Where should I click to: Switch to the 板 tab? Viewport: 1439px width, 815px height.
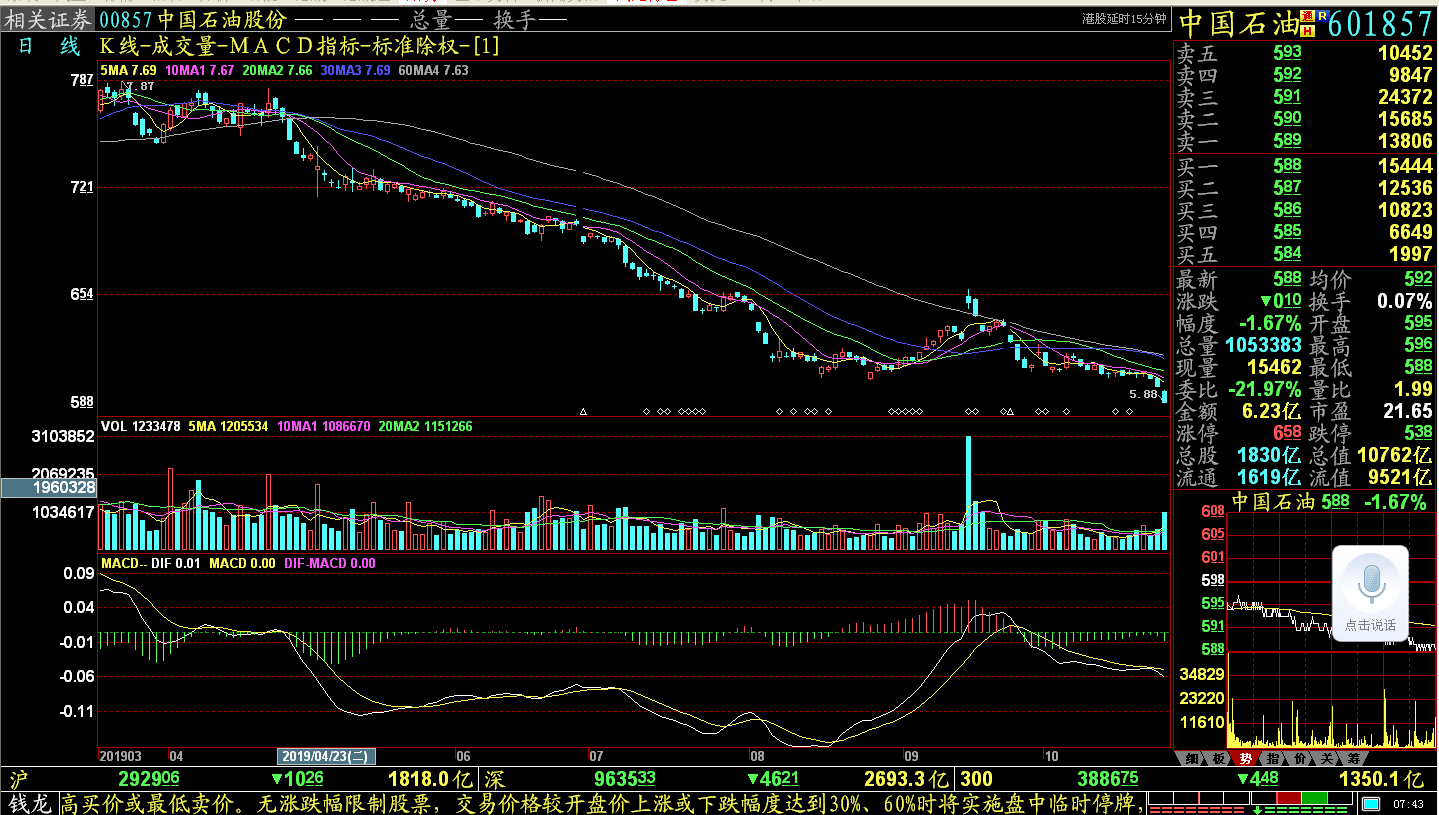pyautogui.click(x=1218, y=758)
